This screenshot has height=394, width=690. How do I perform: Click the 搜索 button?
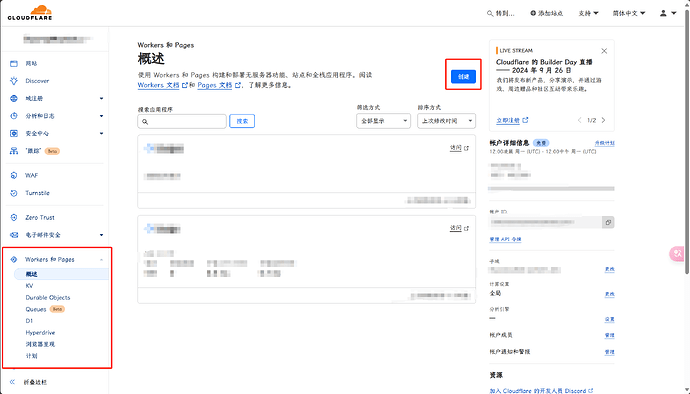242,121
